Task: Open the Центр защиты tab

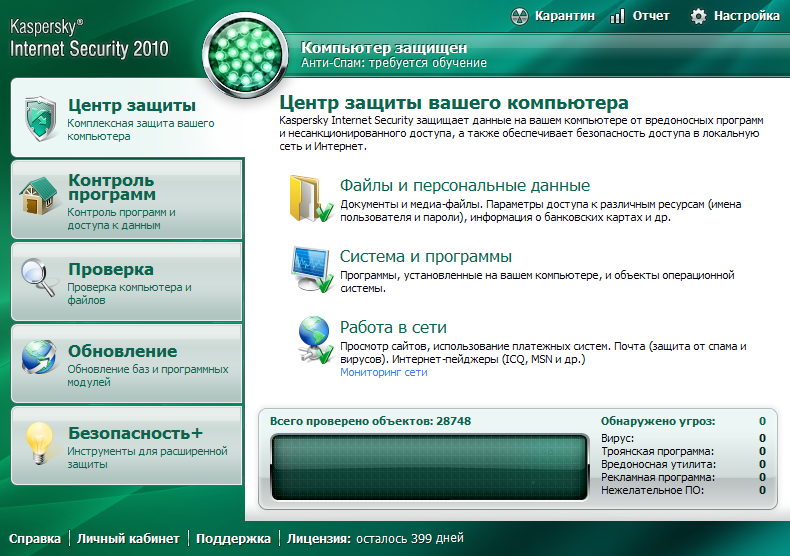Action: [x=127, y=117]
